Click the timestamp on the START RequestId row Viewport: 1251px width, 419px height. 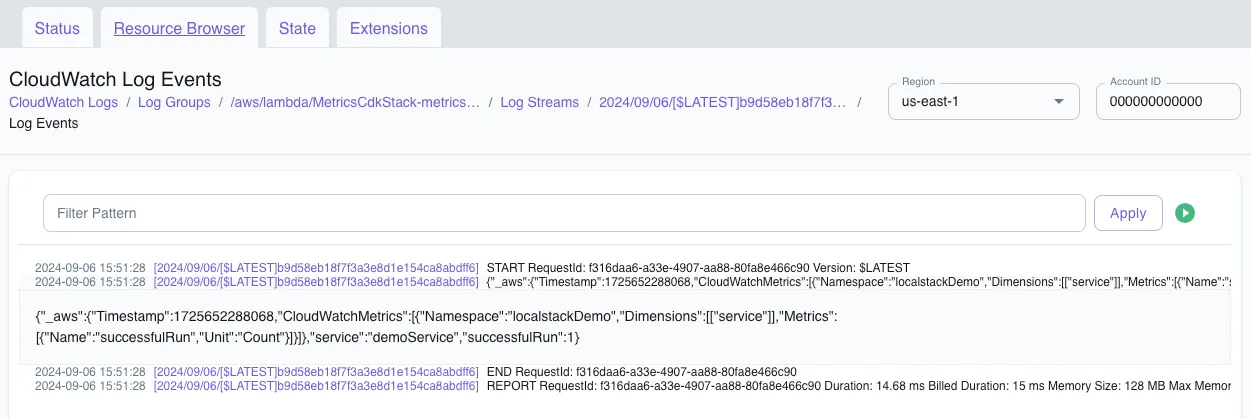(x=90, y=268)
